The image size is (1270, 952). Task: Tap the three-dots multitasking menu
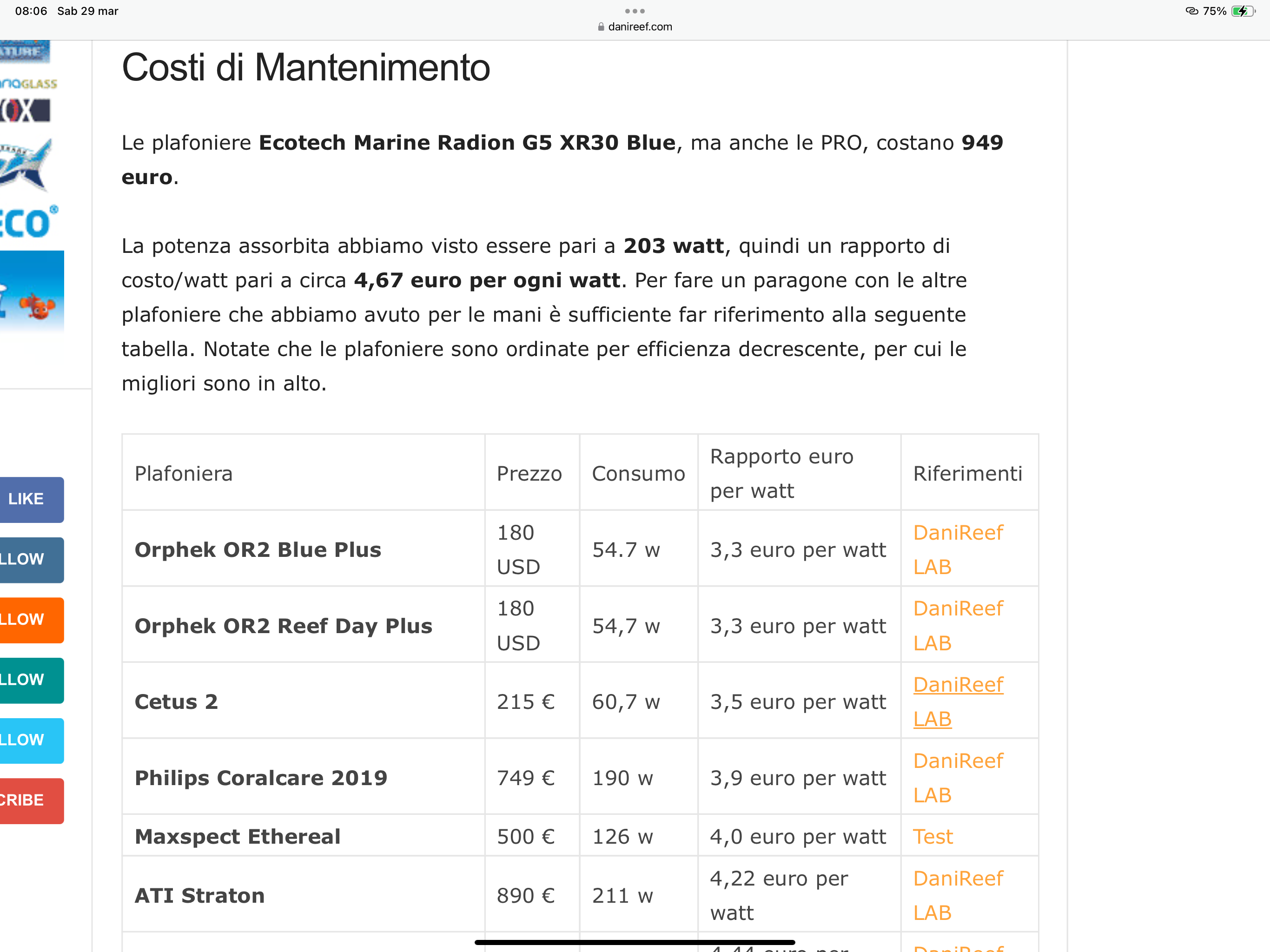coord(635,11)
